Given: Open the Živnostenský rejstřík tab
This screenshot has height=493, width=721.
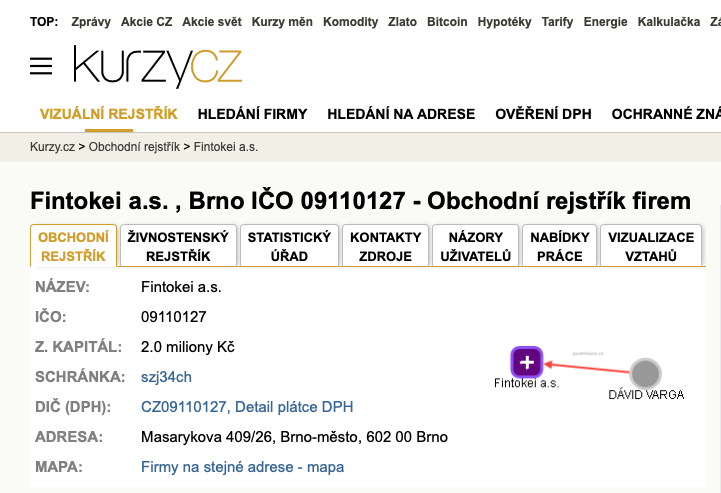Looking at the screenshot, I should [x=178, y=246].
